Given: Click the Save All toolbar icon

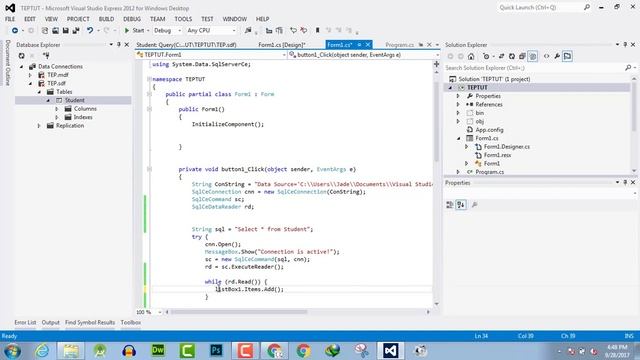Looking at the screenshot, I should [76, 31].
